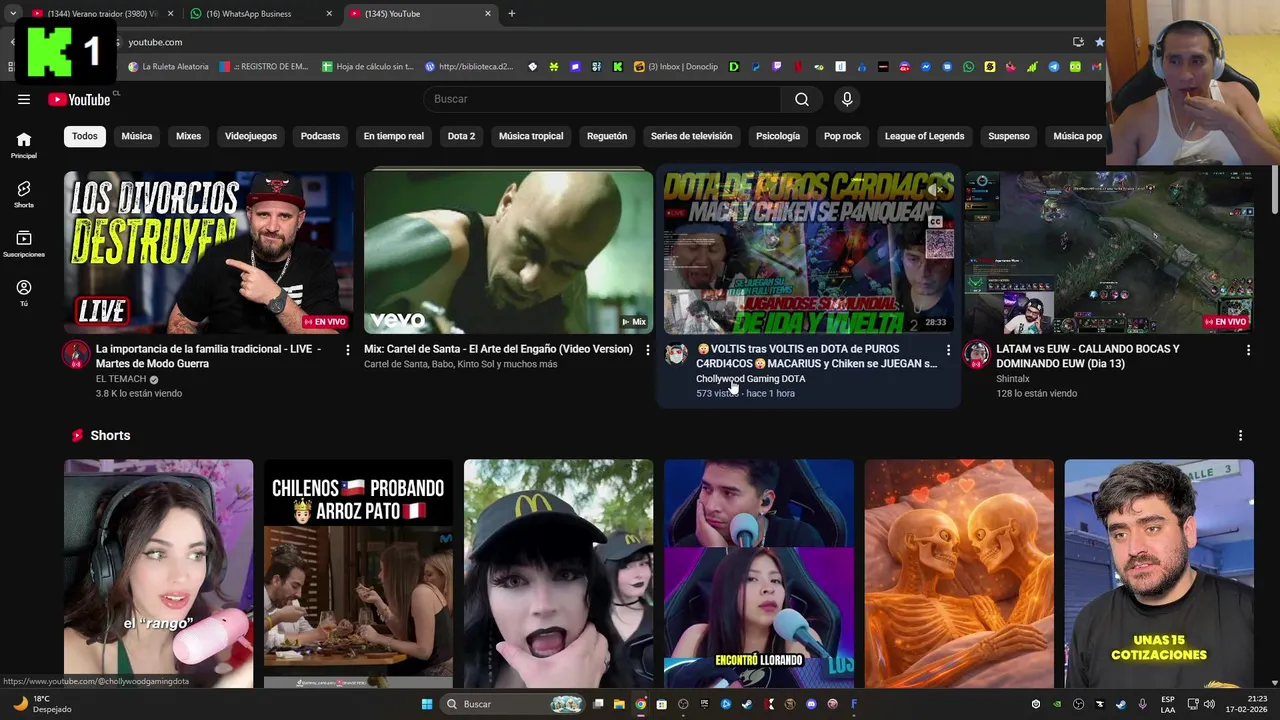Open options for Cartel de Santa mix
Viewport: 1280px width, 720px height.
click(x=648, y=350)
